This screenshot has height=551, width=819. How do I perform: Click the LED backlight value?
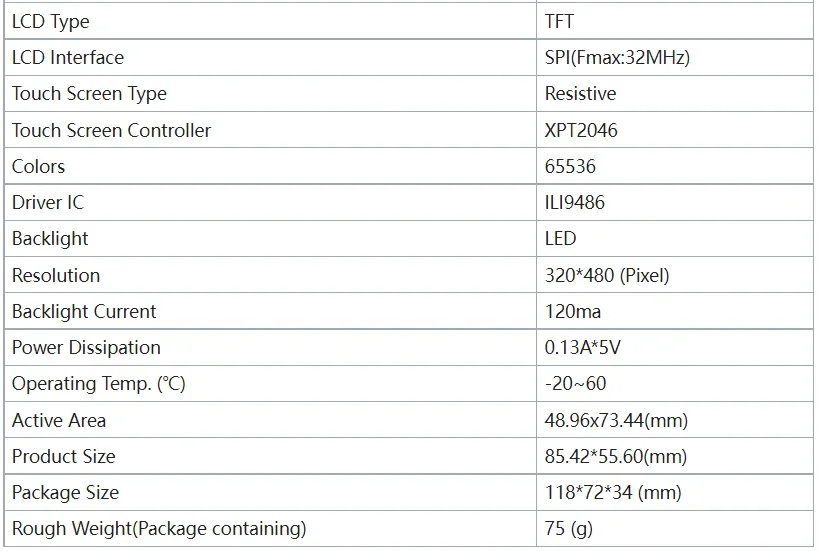(560, 238)
